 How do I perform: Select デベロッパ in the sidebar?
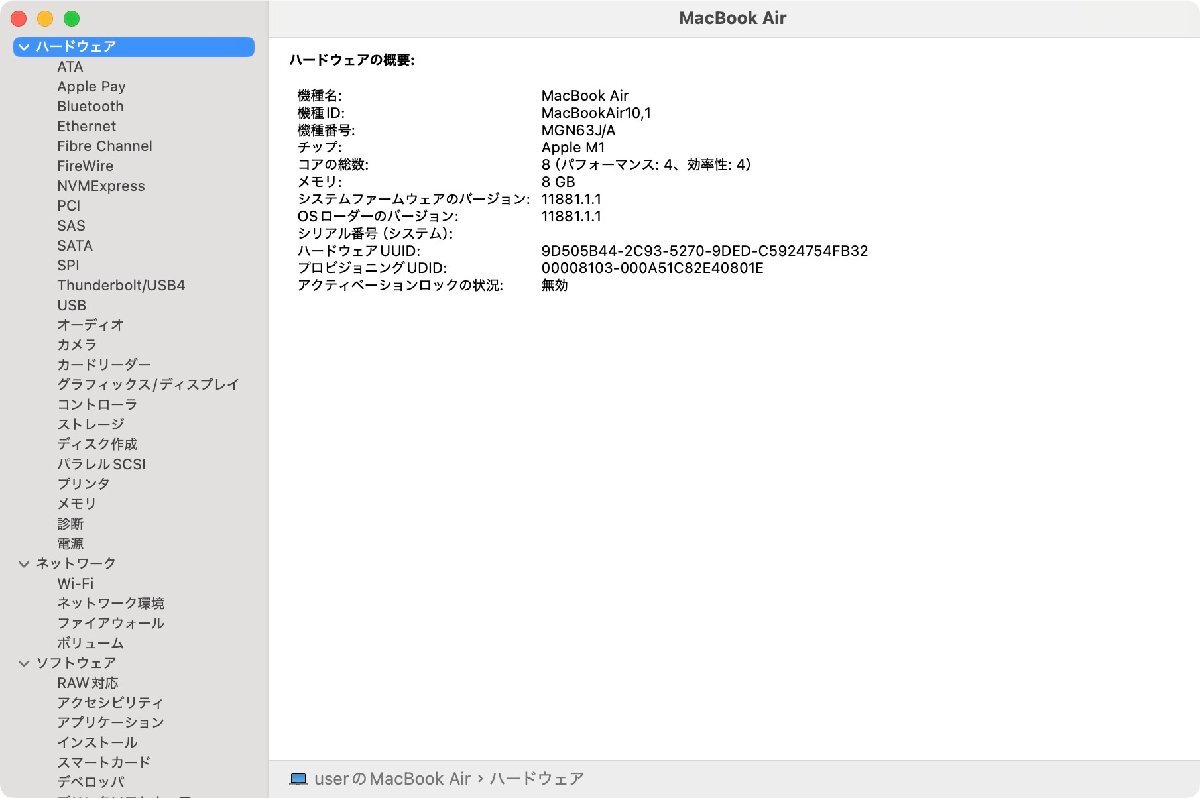(91, 782)
